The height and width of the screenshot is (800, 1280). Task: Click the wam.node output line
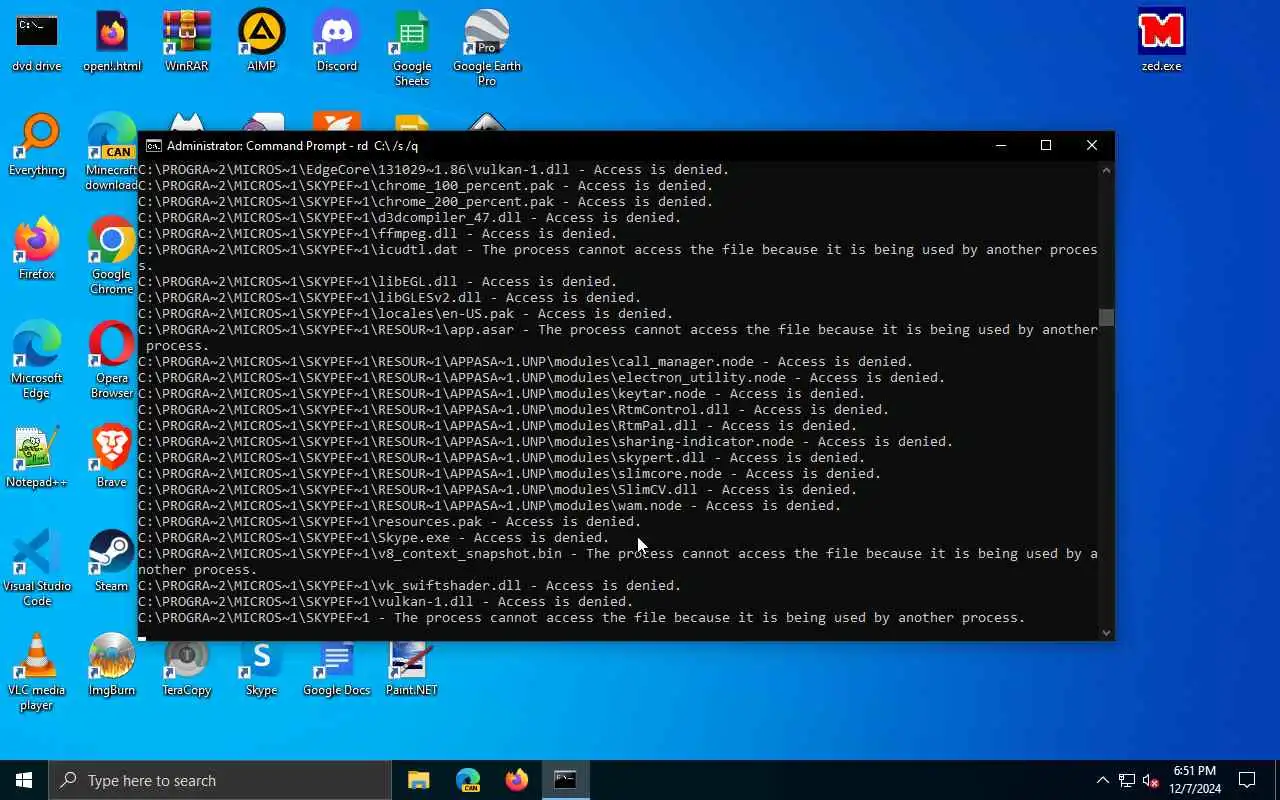point(489,506)
